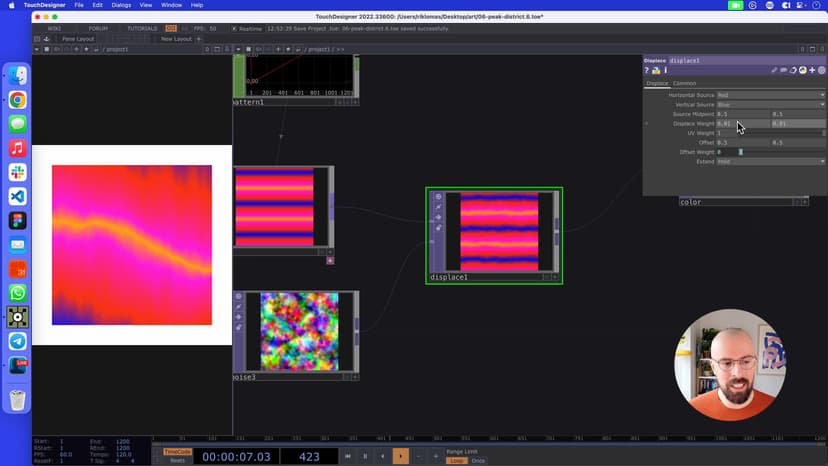Click the TUTORIALS link button

[x=141, y=29]
